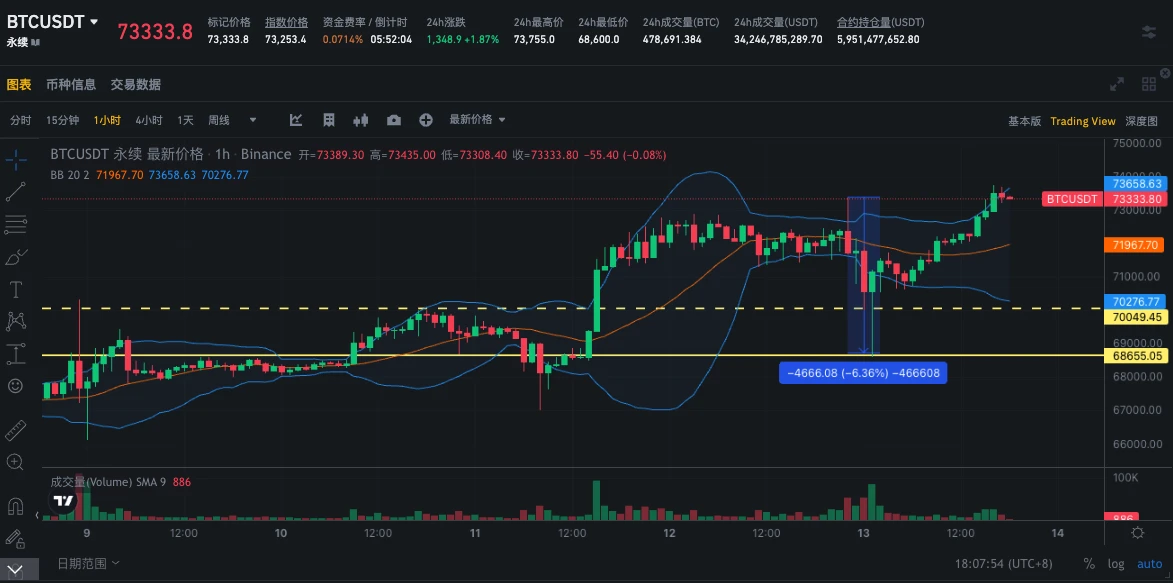The width and height of the screenshot is (1173, 583).
Task: Open the 图表 chart tab
Action: coord(19,85)
